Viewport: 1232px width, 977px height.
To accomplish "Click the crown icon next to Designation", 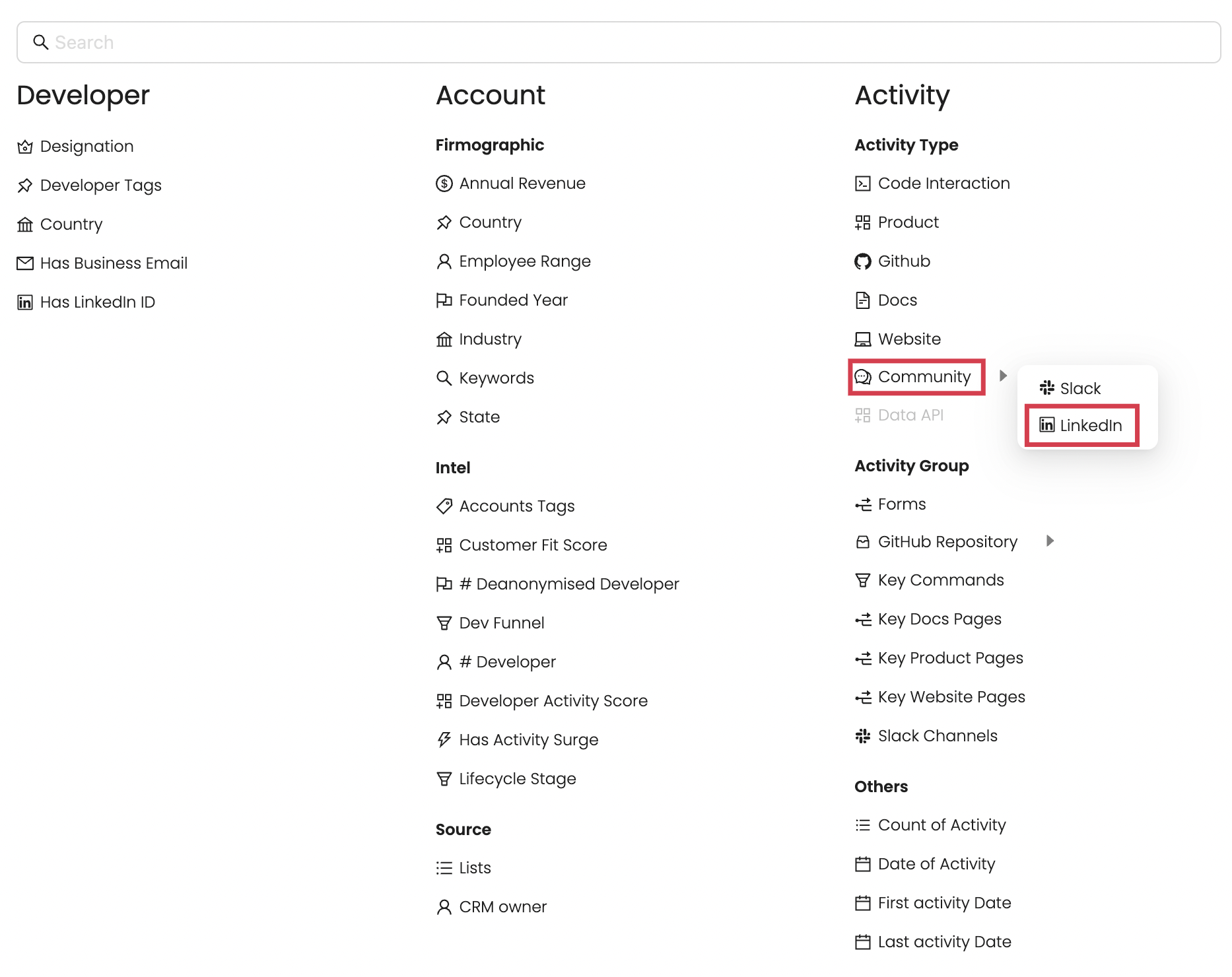I will click(x=25, y=147).
